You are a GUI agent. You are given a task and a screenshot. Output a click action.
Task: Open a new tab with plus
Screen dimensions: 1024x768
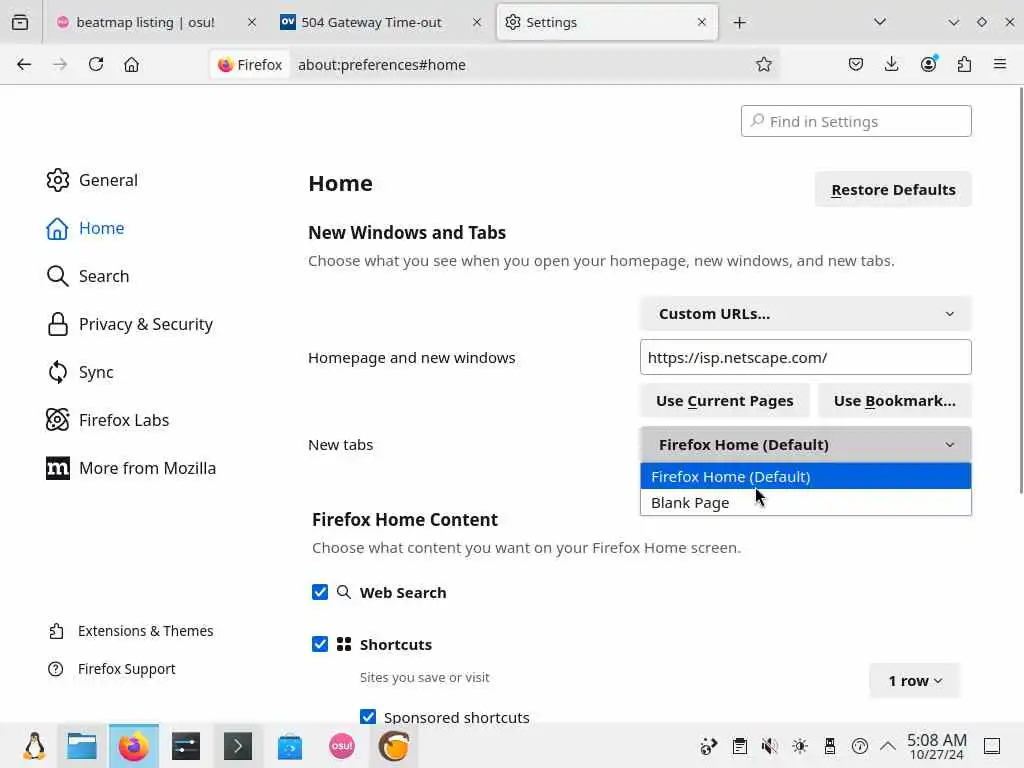click(739, 22)
